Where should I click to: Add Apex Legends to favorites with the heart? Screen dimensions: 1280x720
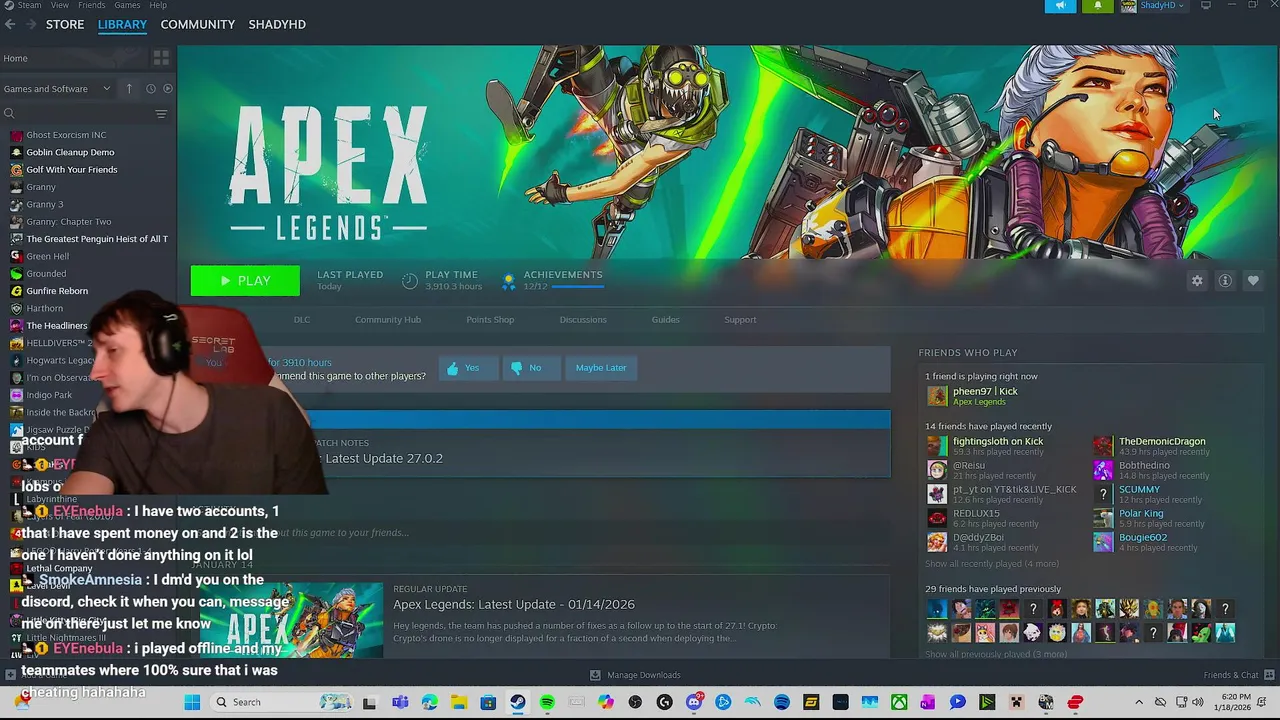pyautogui.click(x=1253, y=281)
